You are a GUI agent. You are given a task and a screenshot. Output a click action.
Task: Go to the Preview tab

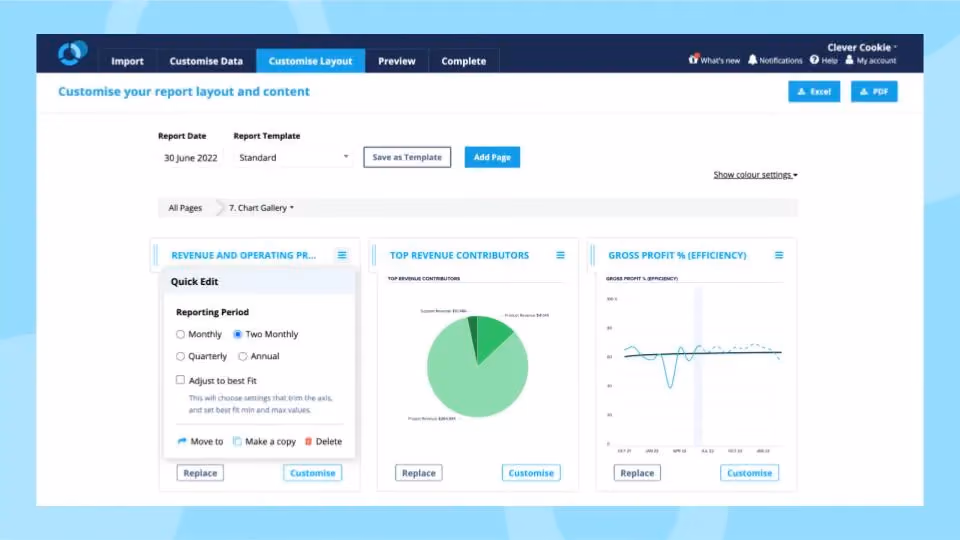tap(397, 61)
